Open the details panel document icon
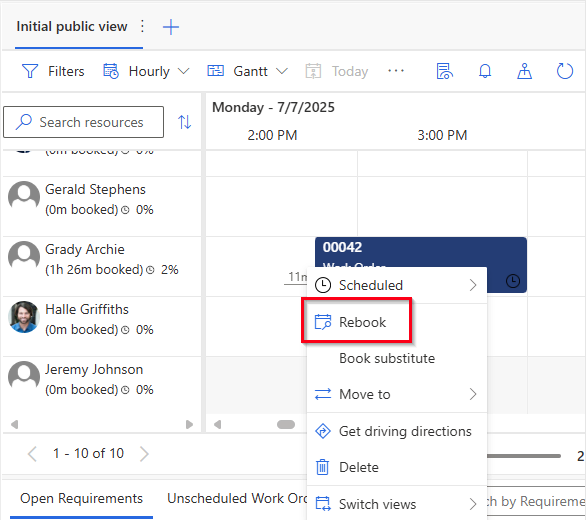Image resolution: width=586 pixels, height=520 pixels. tap(444, 71)
